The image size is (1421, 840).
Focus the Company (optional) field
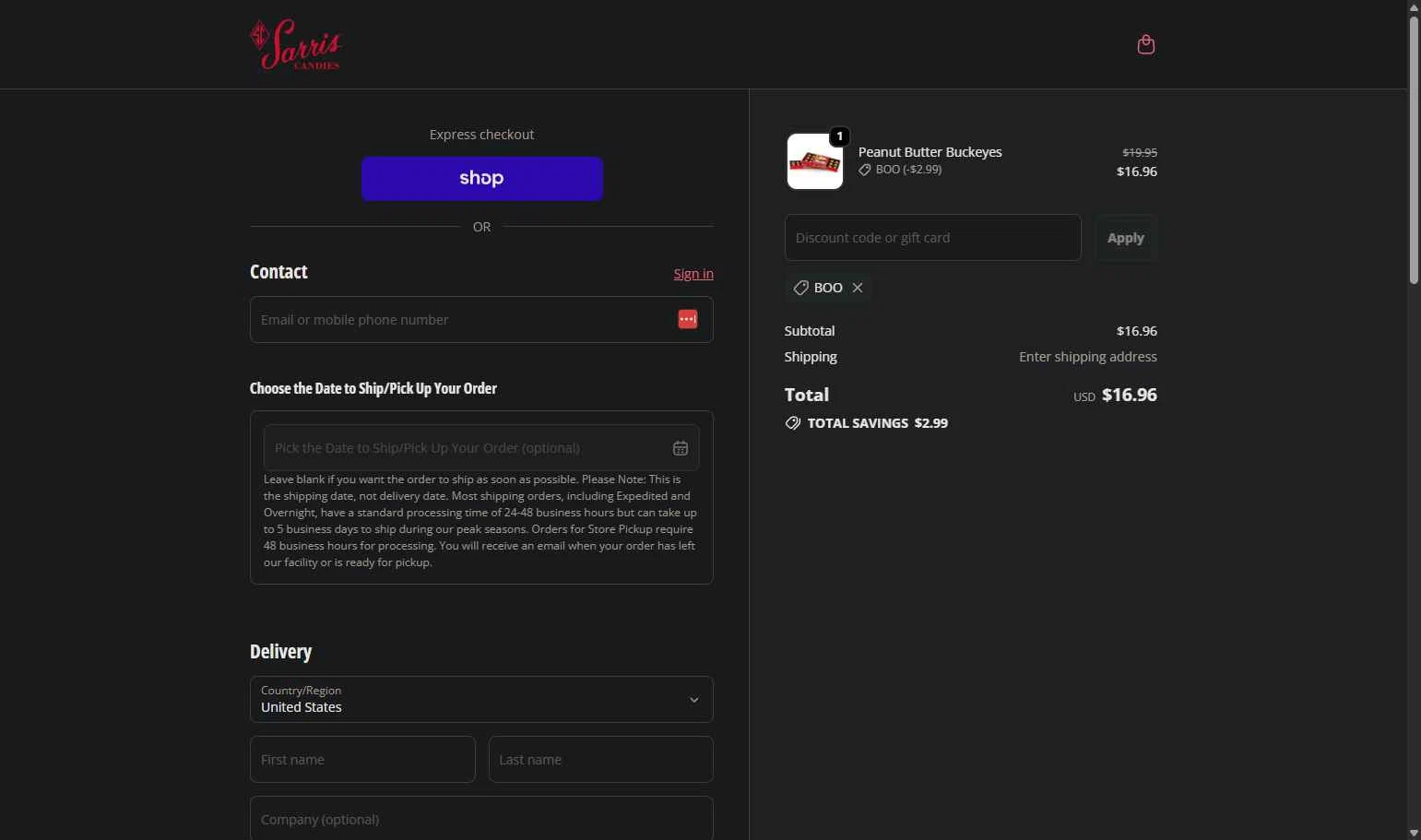pyautogui.click(x=481, y=819)
